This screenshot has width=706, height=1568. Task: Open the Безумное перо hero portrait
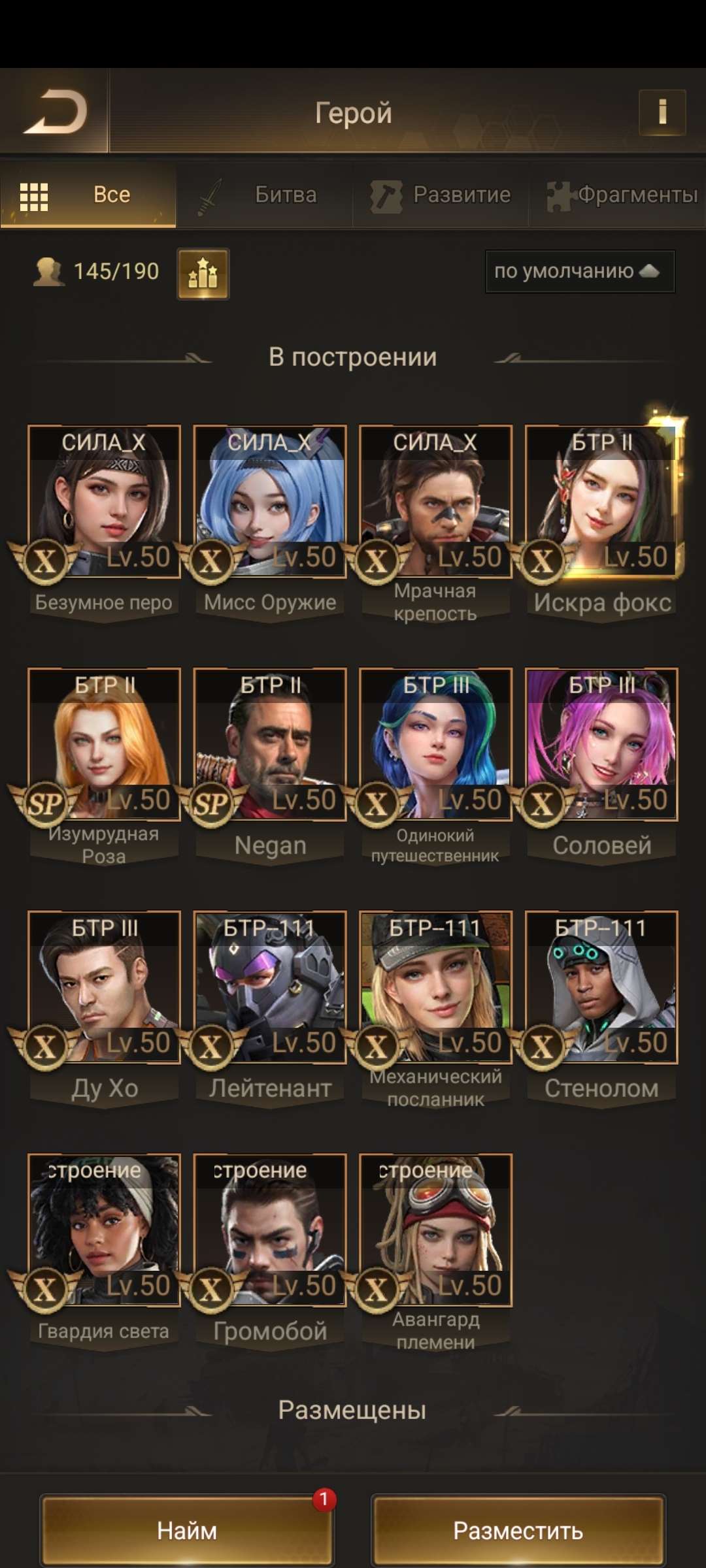click(104, 502)
